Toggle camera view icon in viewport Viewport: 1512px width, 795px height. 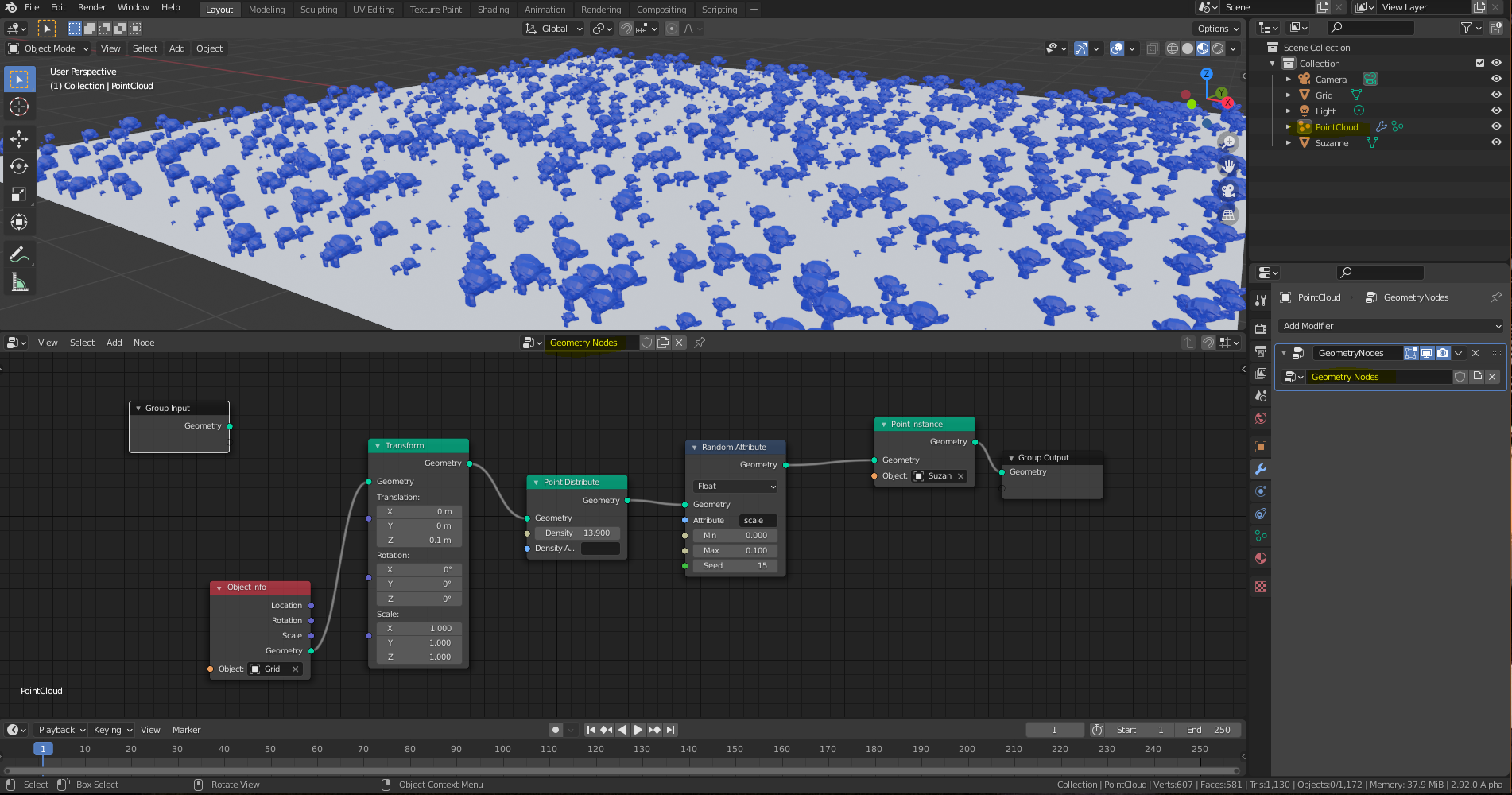tap(1228, 191)
